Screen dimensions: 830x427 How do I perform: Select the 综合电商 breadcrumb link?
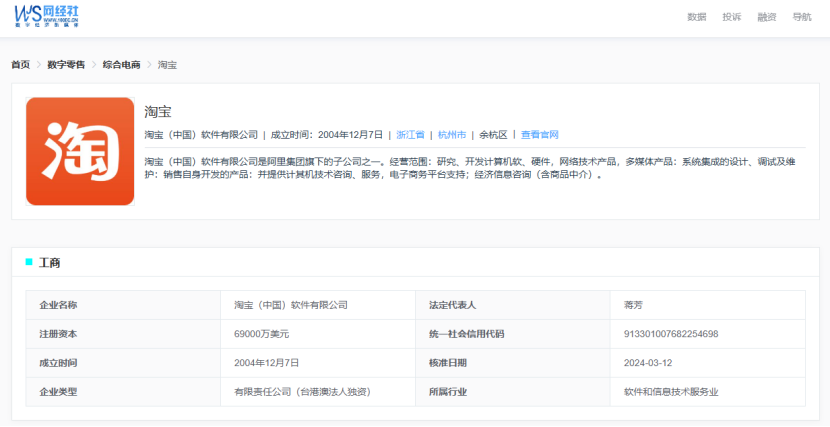[122, 65]
